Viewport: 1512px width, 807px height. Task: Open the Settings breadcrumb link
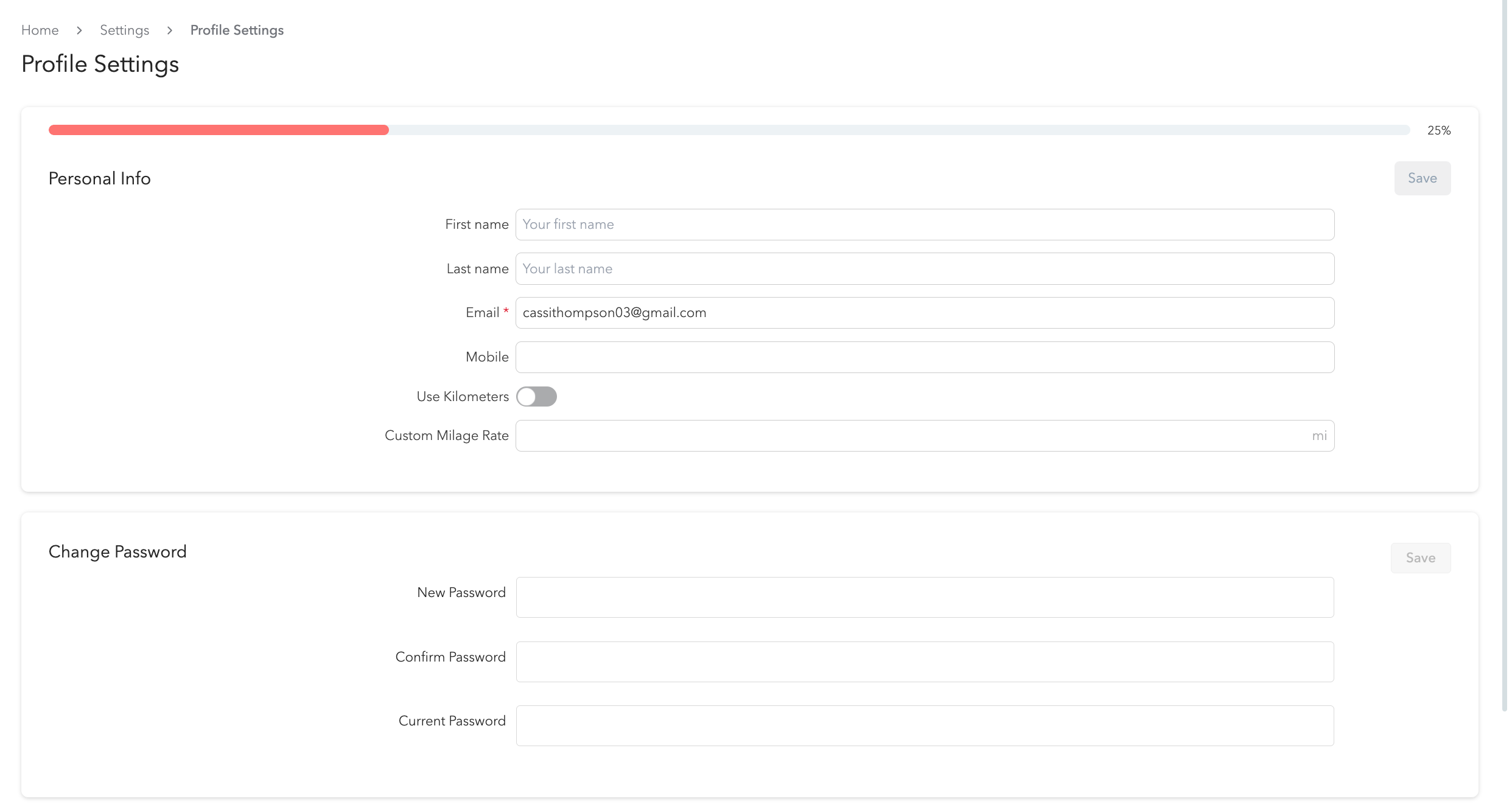(x=124, y=30)
